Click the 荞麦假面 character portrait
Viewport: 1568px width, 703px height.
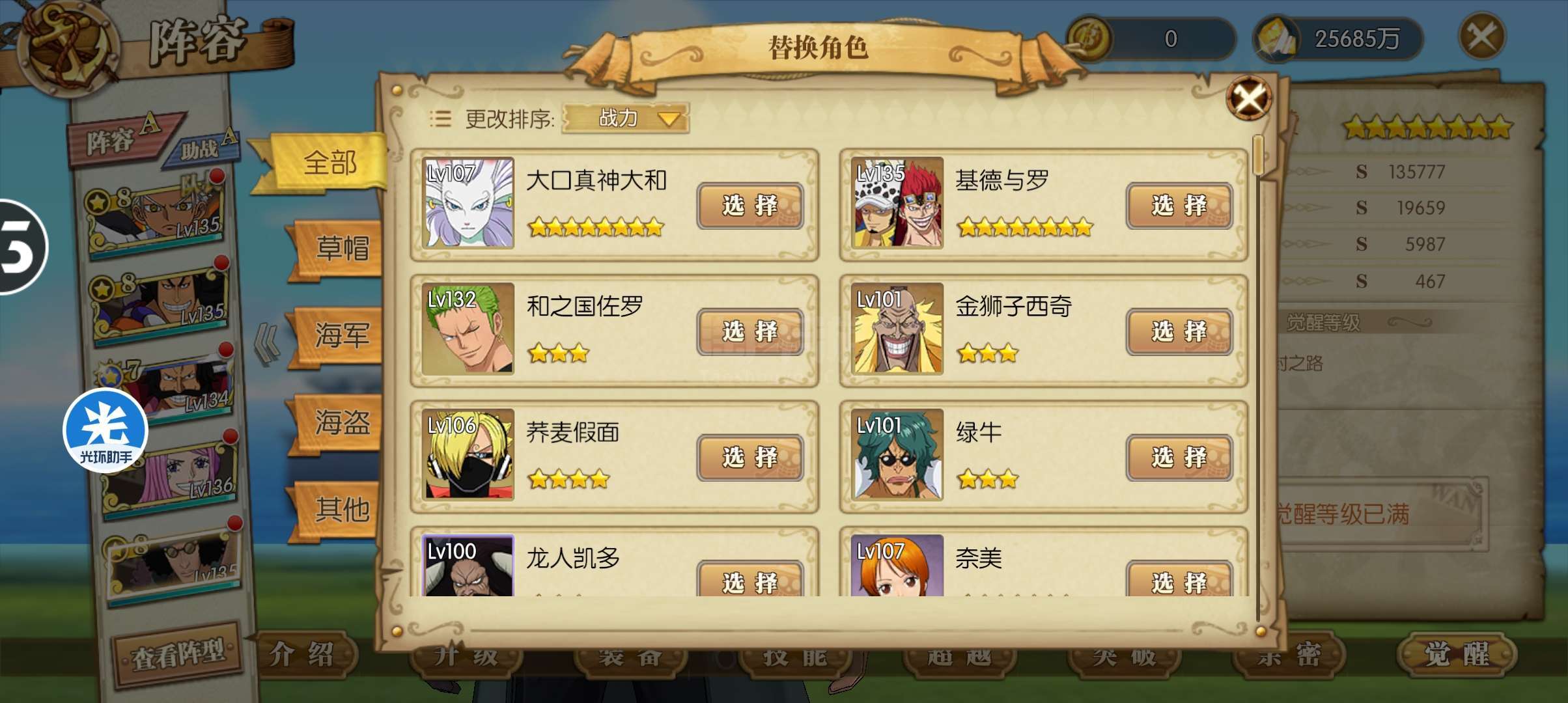[468, 454]
